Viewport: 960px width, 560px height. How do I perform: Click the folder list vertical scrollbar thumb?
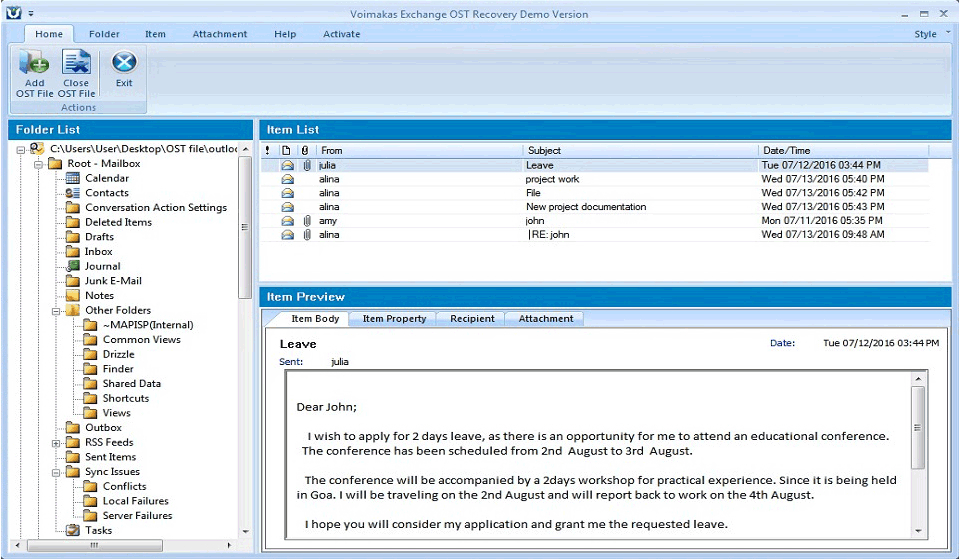click(x=245, y=227)
